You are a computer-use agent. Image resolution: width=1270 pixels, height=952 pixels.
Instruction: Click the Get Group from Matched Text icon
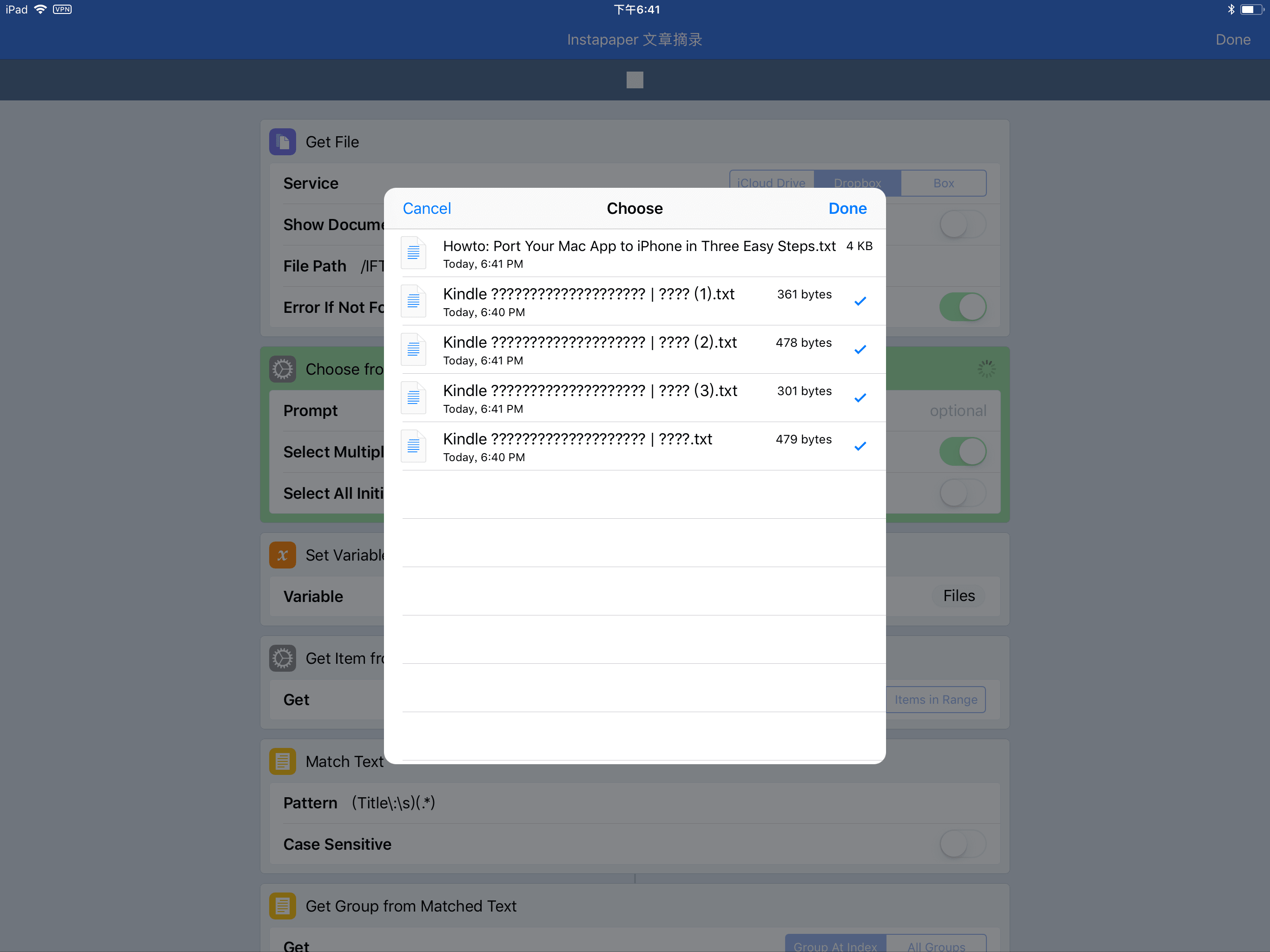283,906
